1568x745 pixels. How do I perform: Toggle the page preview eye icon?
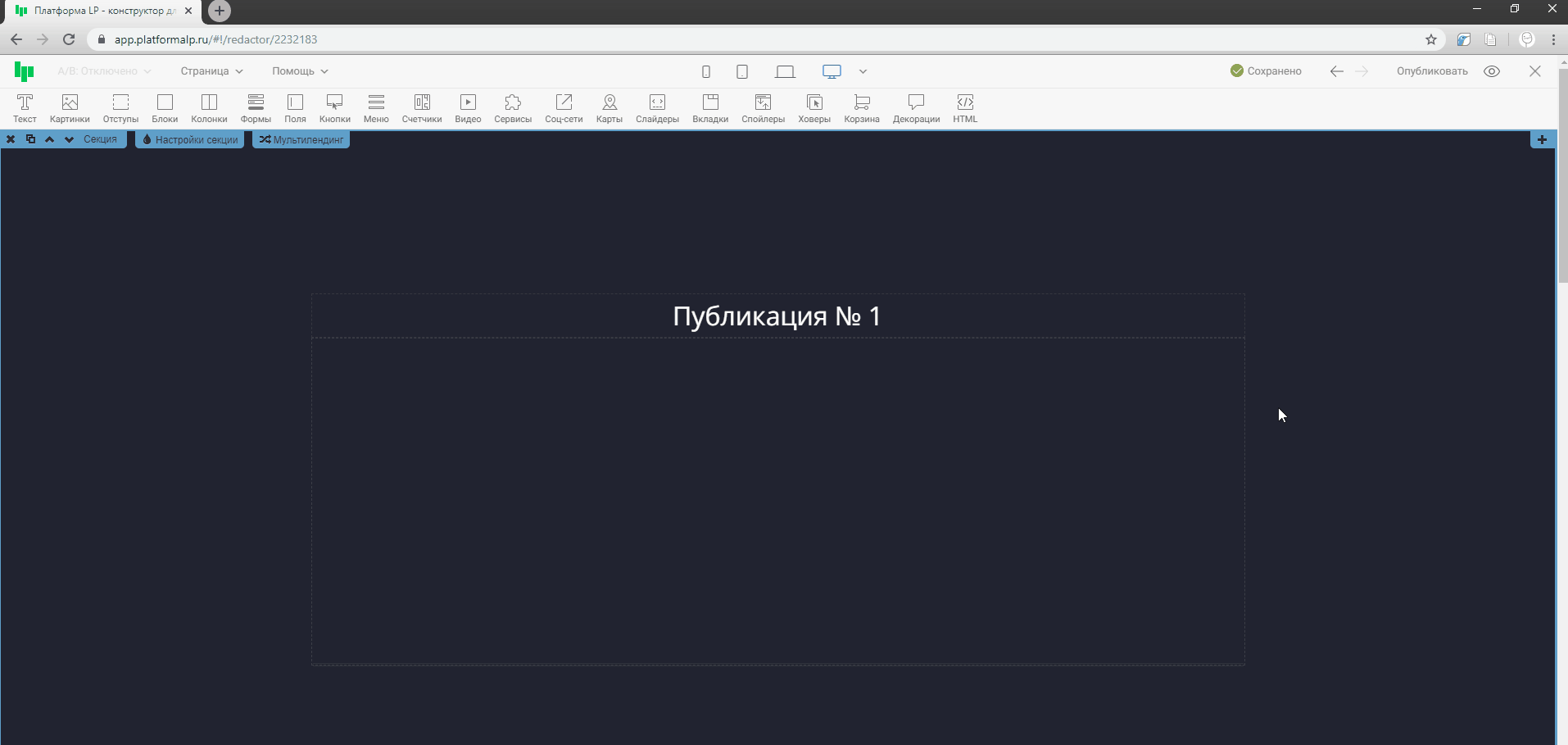[1492, 71]
